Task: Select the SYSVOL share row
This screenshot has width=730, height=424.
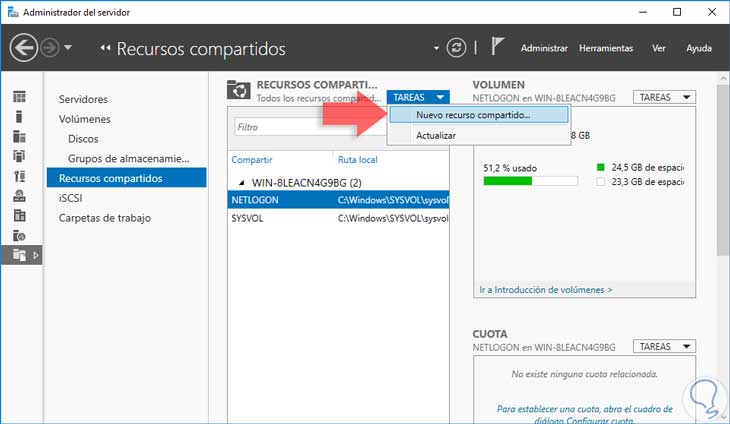Action: click(338, 218)
